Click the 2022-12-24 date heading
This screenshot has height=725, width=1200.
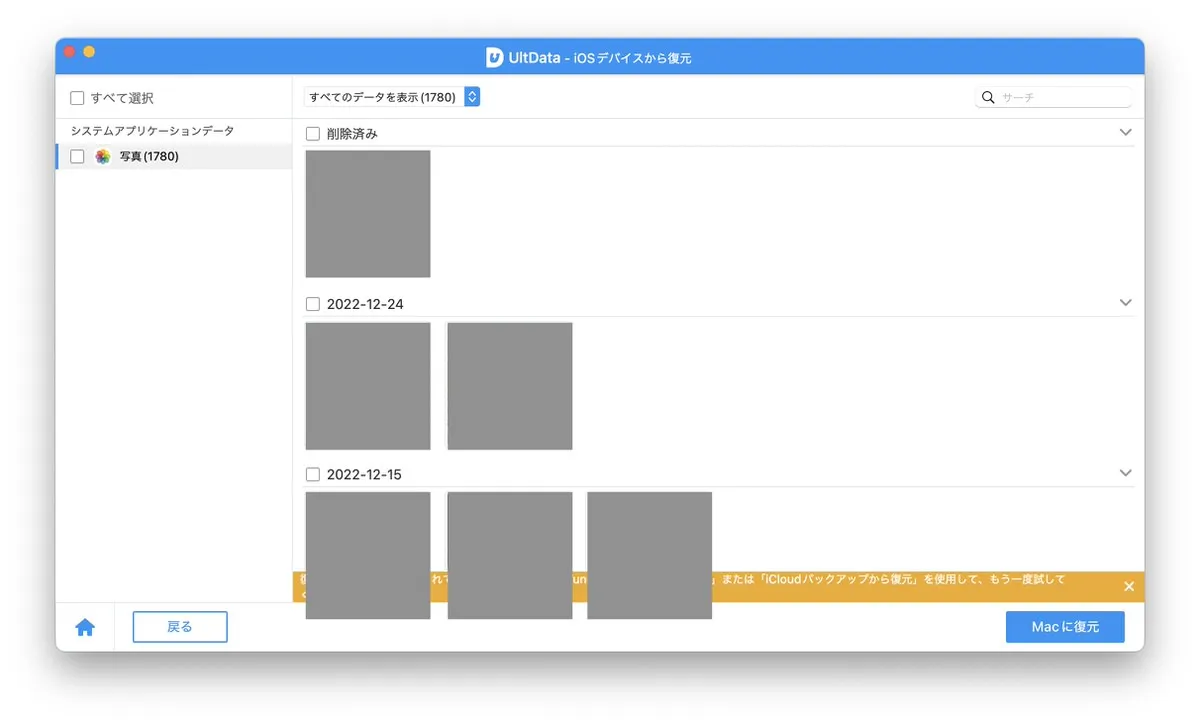pos(365,304)
